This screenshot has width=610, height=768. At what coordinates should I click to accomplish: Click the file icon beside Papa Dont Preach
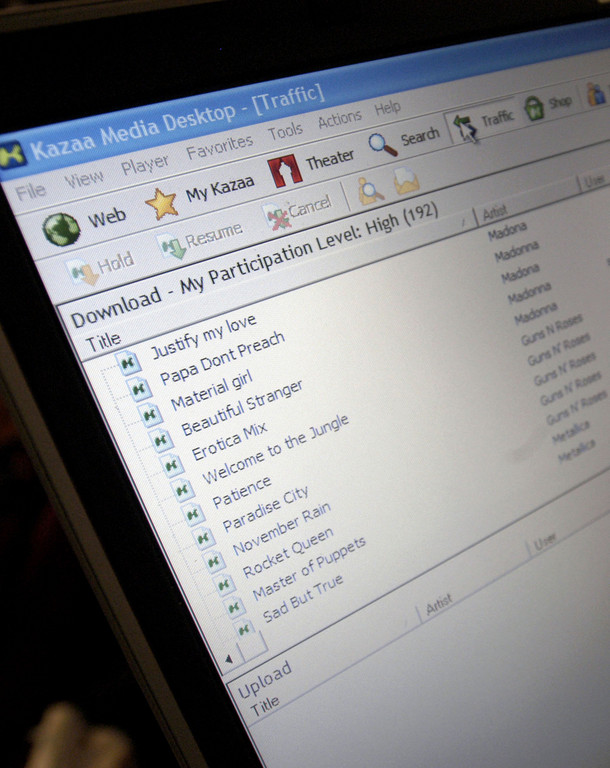(140, 389)
